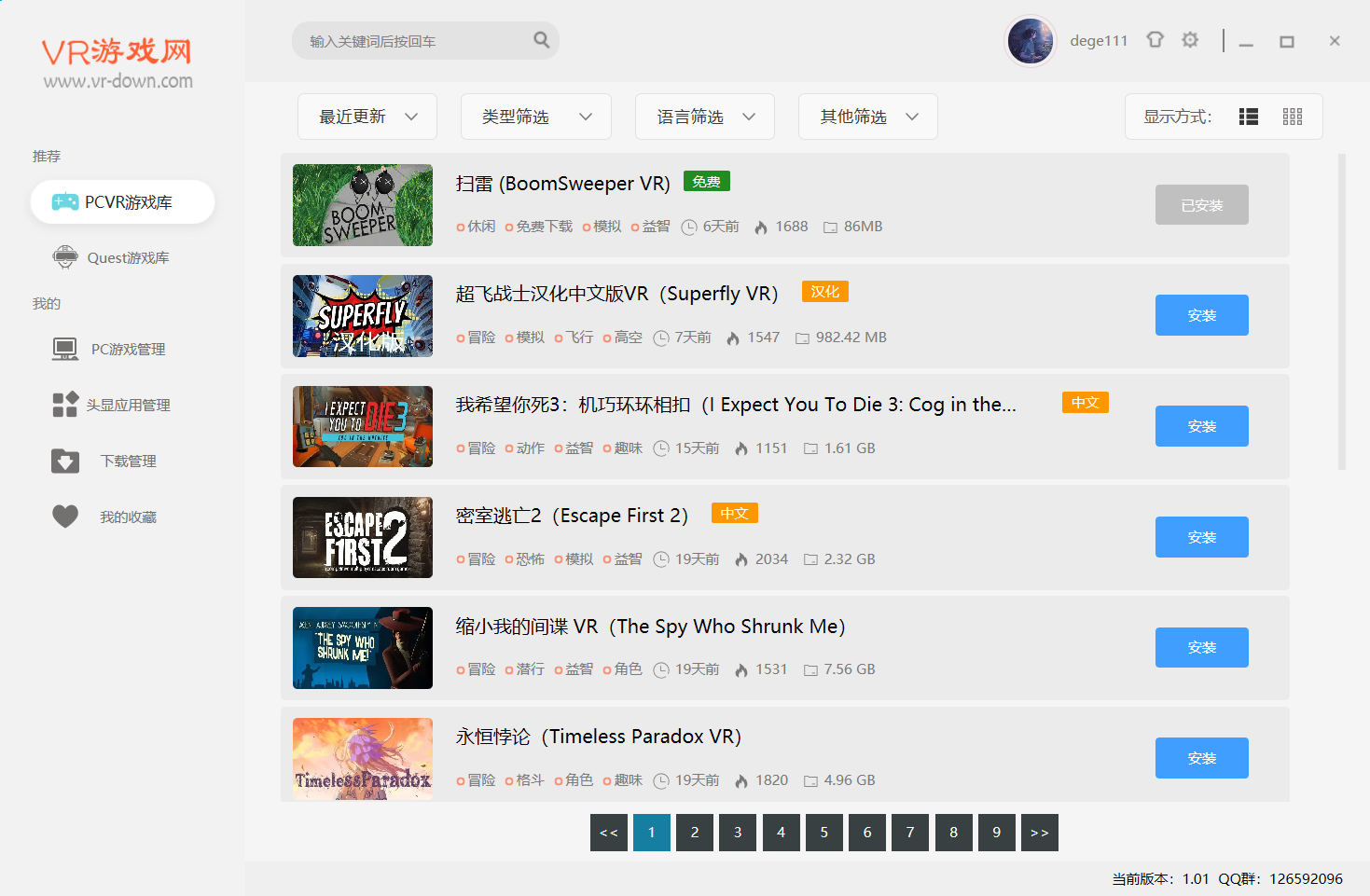Image resolution: width=1370 pixels, height=896 pixels.
Task: Install Superfly VR
Action: coord(1202,315)
